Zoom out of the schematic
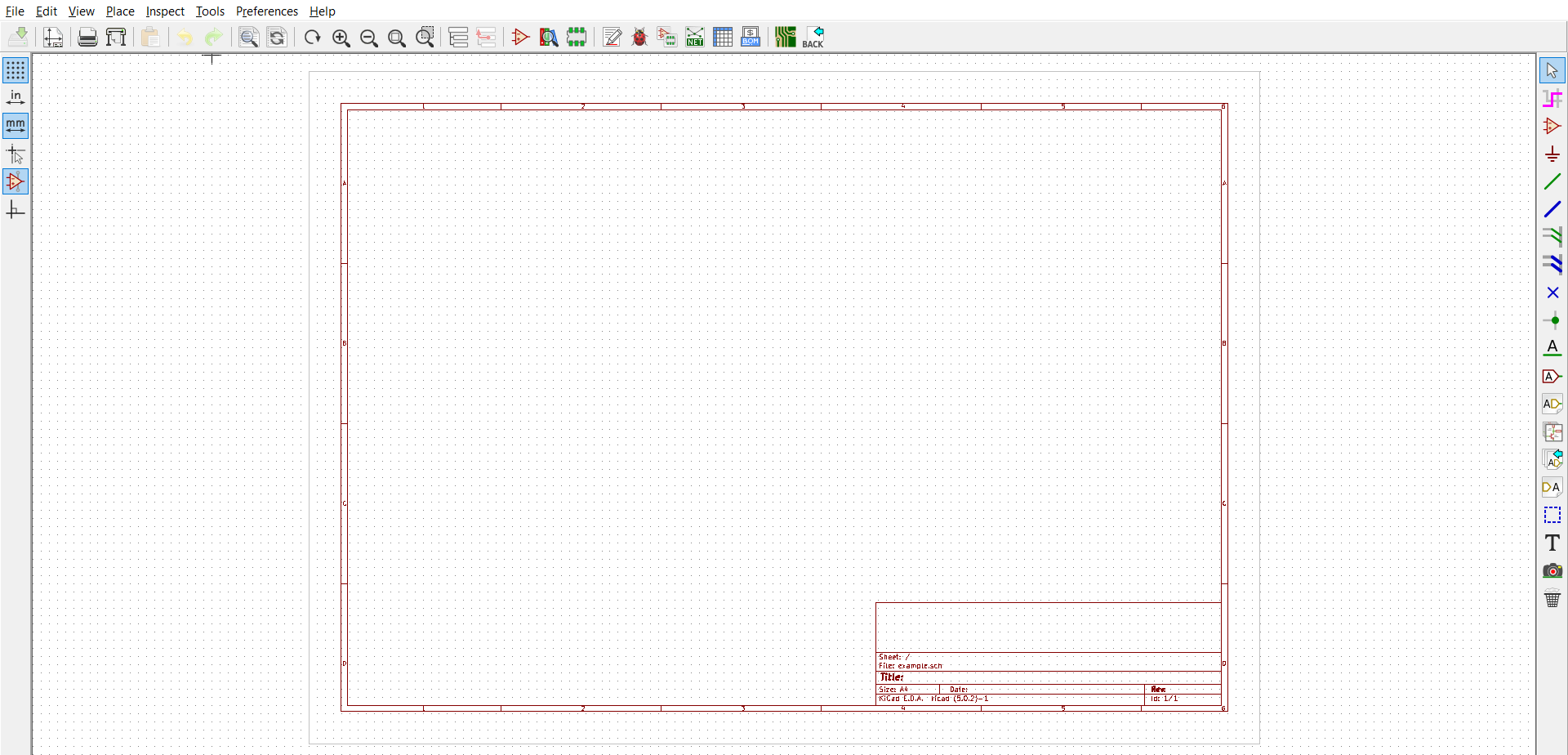This screenshot has height=755, width=1568. [x=368, y=37]
